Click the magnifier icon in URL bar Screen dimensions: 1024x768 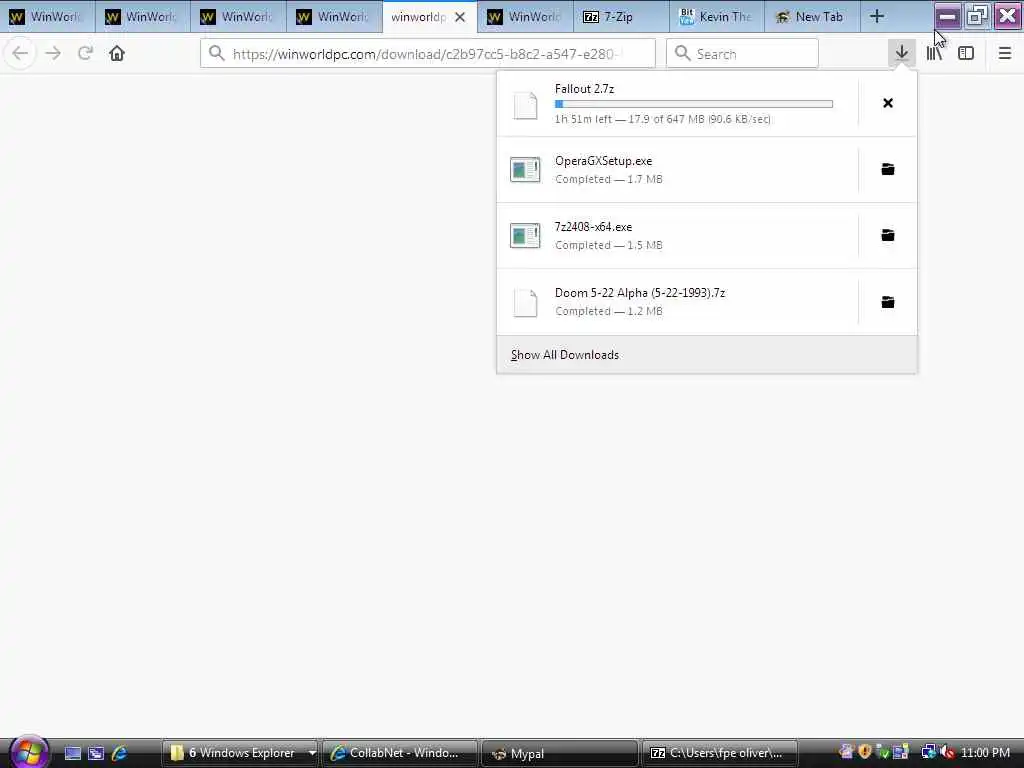coord(217,53)
